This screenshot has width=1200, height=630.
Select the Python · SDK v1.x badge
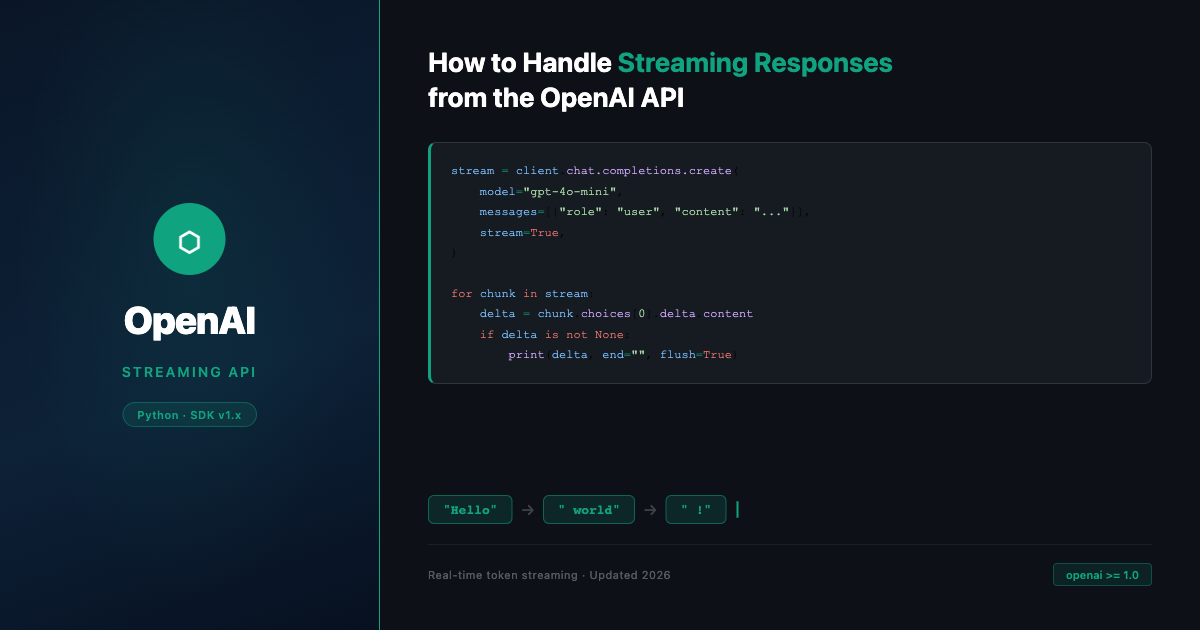[x=189, y=414]
